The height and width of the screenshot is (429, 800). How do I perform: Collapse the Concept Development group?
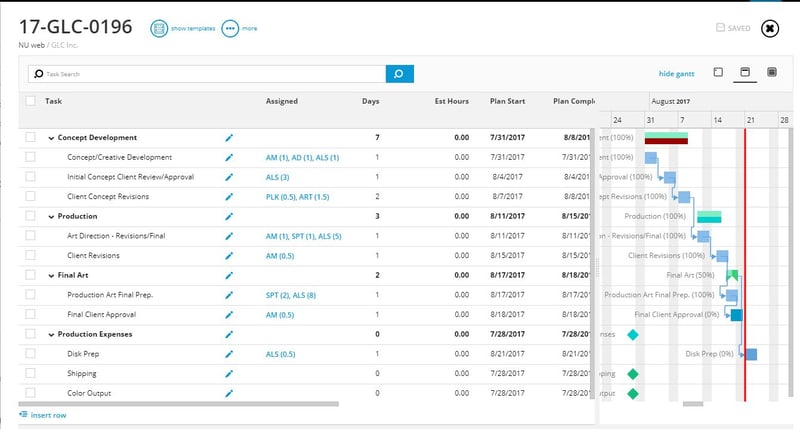pyautogui.click(x=51, y=138)
